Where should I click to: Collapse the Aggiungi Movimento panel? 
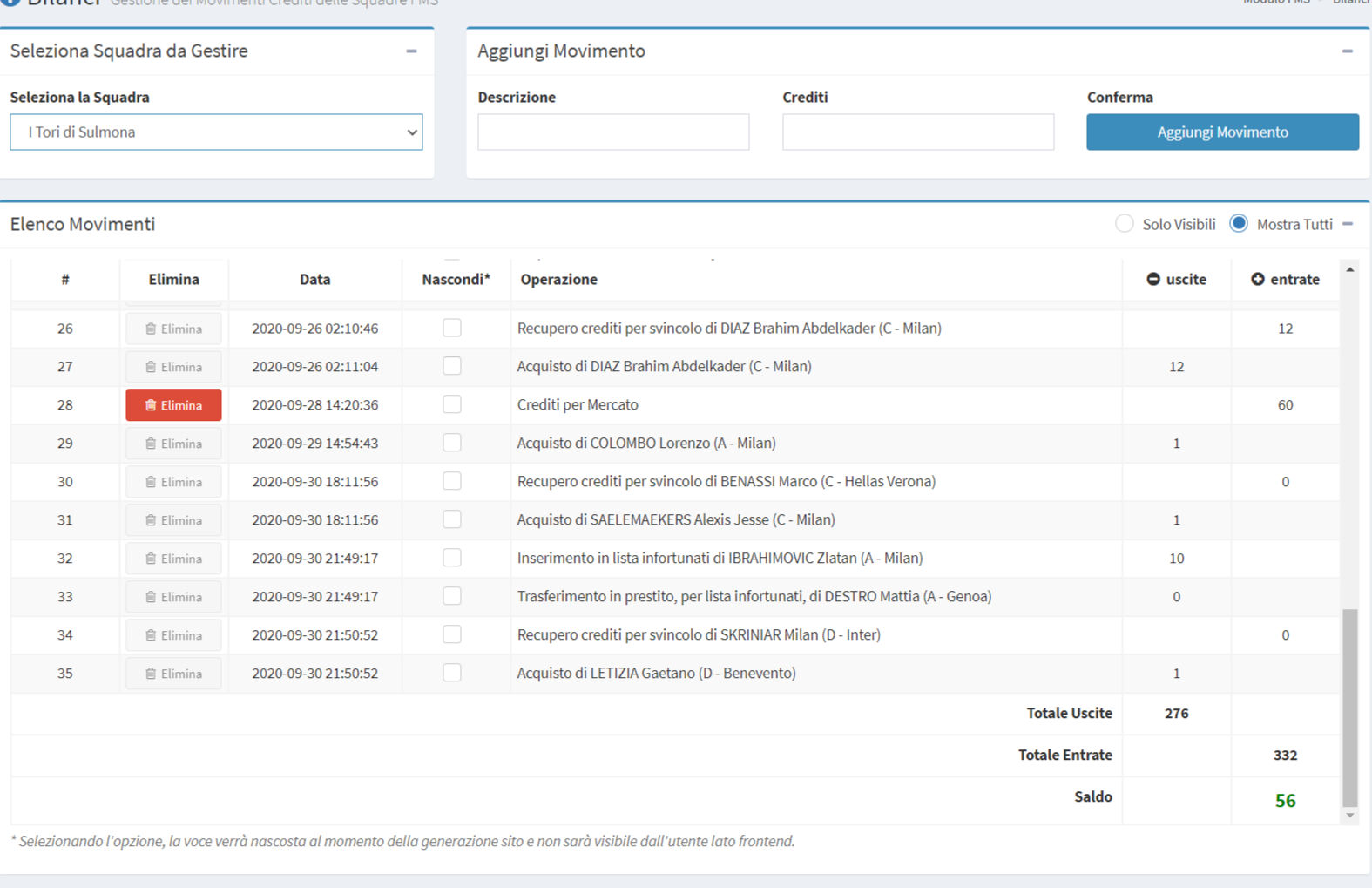(1347, 51)
